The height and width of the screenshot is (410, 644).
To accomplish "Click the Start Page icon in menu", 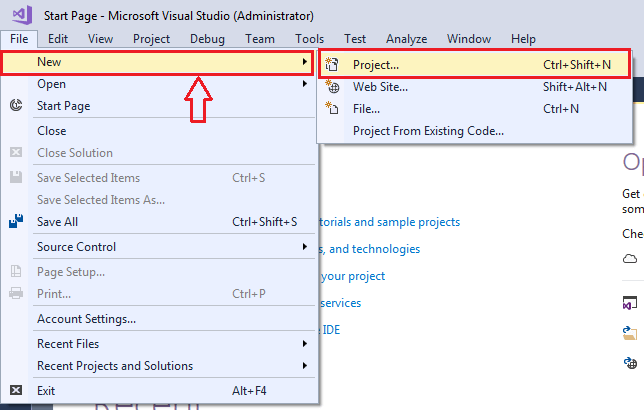I will 16,106.
